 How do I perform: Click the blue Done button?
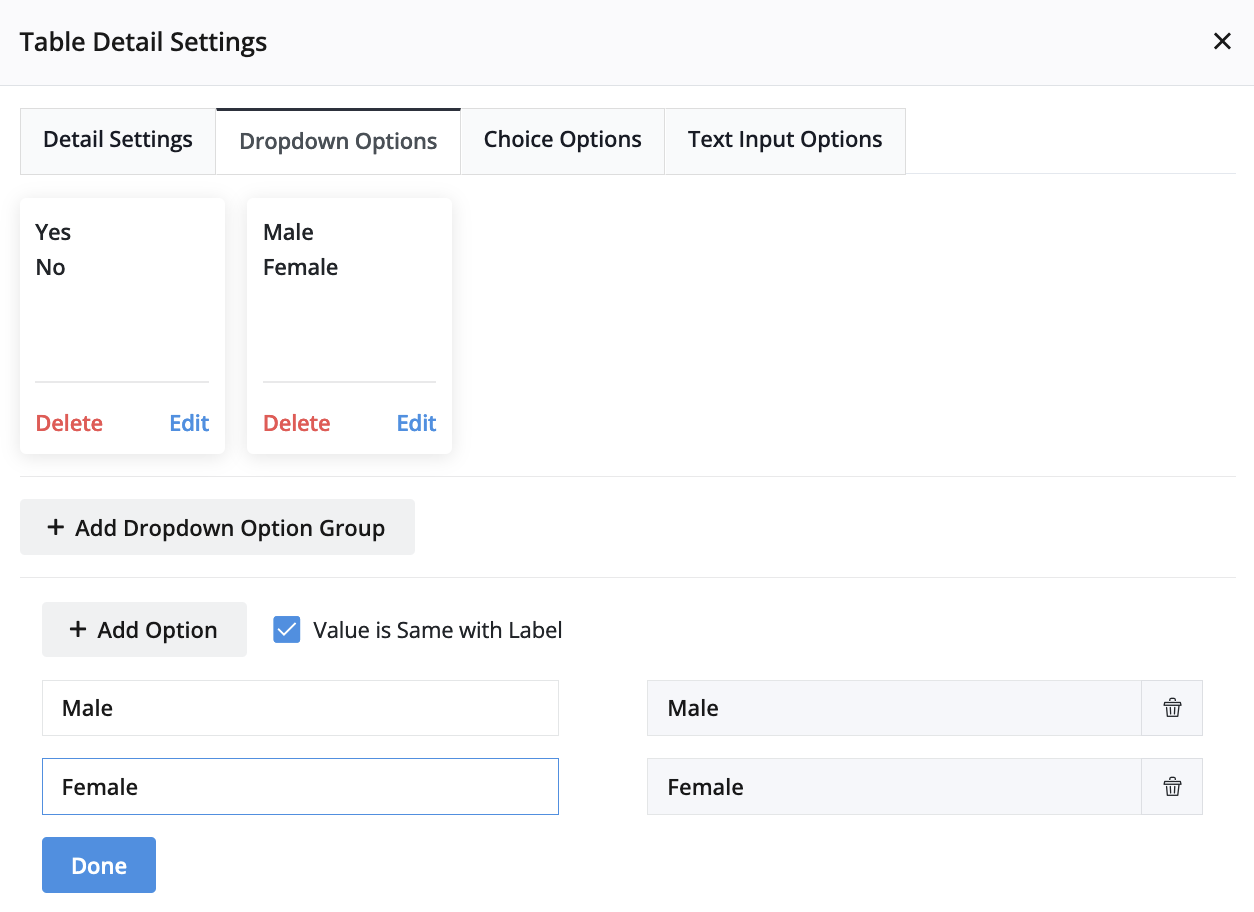tap(99, 865)
